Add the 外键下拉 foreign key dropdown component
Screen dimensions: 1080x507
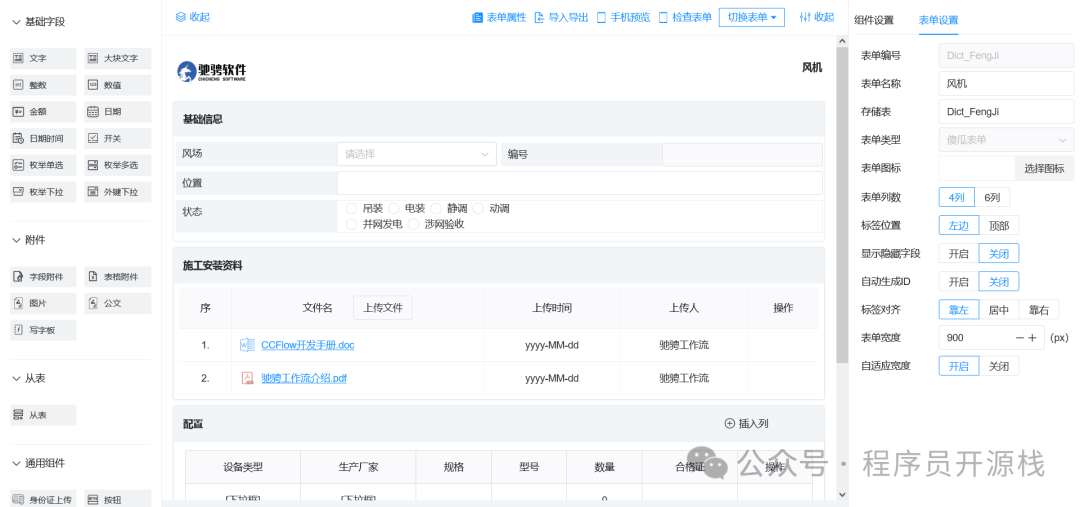[117, 192]
